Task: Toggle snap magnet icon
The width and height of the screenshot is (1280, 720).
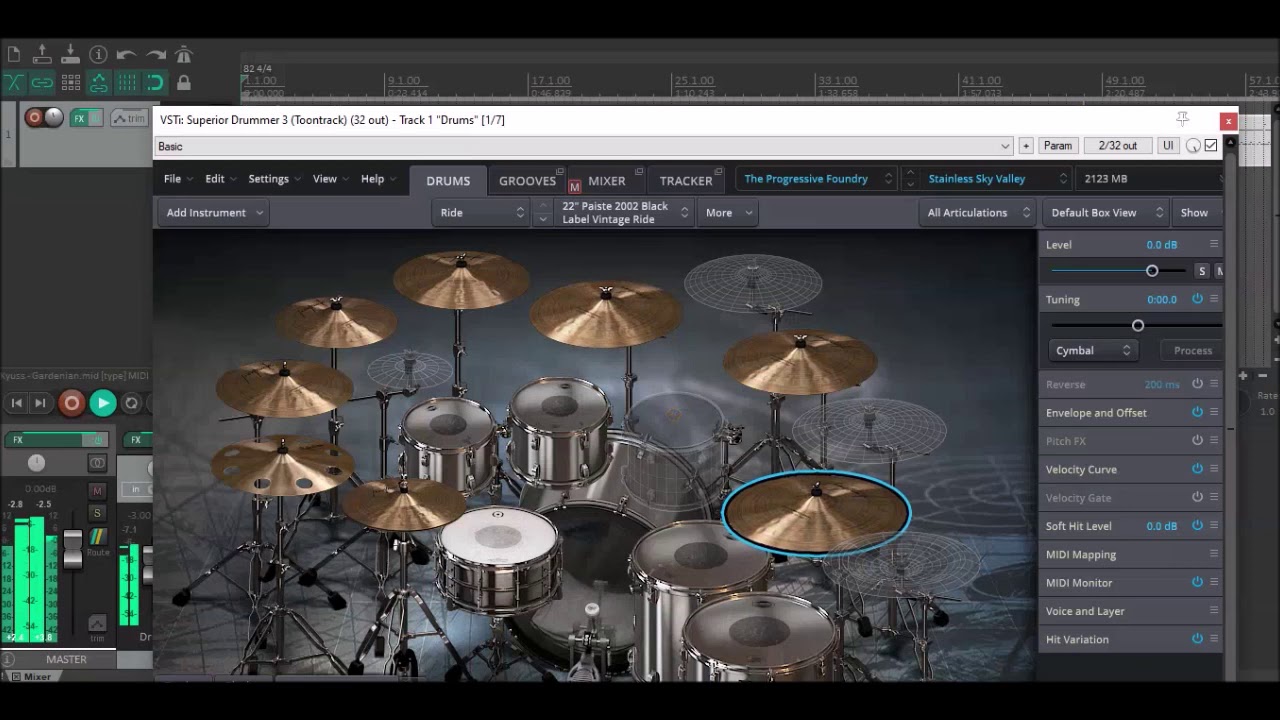Action: [155, 82]
